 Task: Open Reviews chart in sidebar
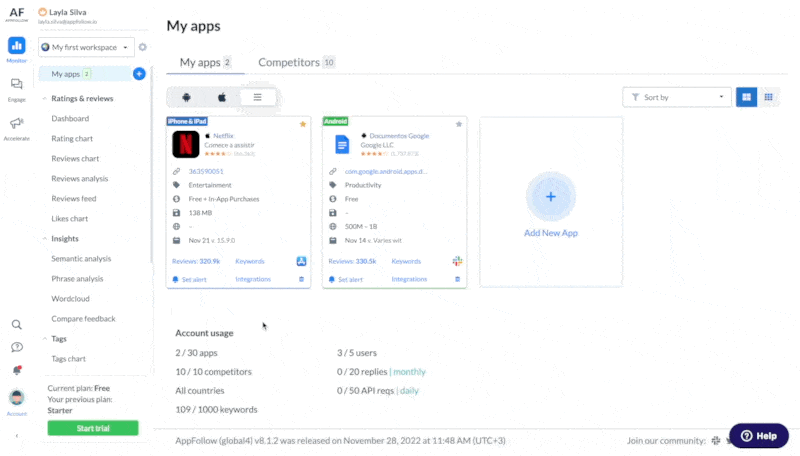coord(75,159)
